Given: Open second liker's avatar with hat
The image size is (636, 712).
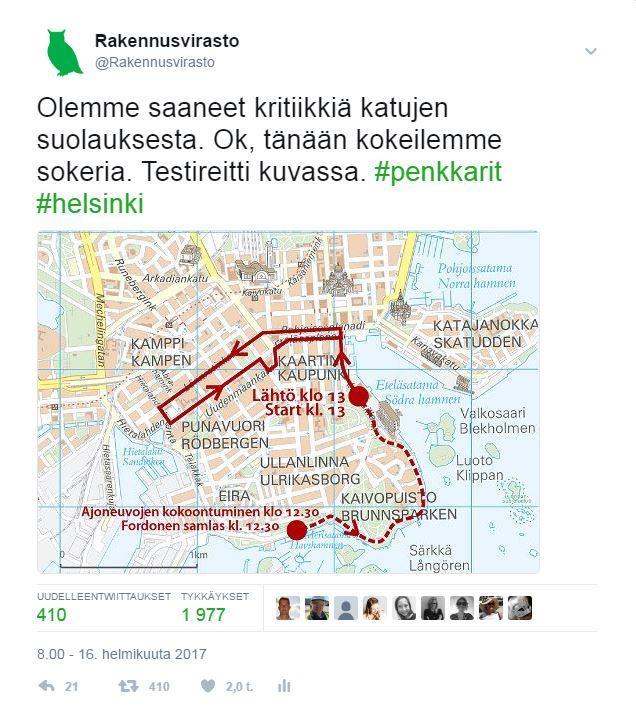Looking at the screenshot, I should pos(317,608).
